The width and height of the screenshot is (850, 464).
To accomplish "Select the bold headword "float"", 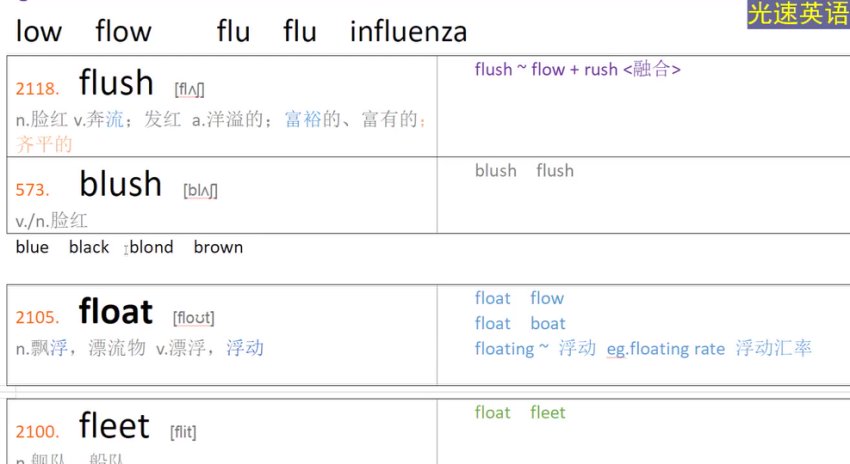I will click(115, 312).
